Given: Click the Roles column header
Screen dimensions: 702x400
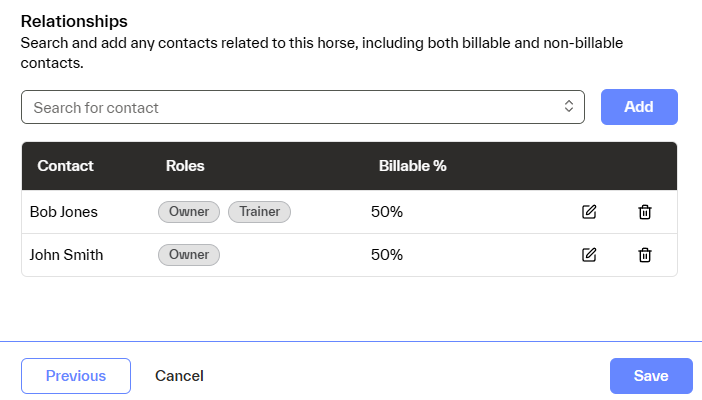Looking at the screenshot, I should [x=185, y=166].
